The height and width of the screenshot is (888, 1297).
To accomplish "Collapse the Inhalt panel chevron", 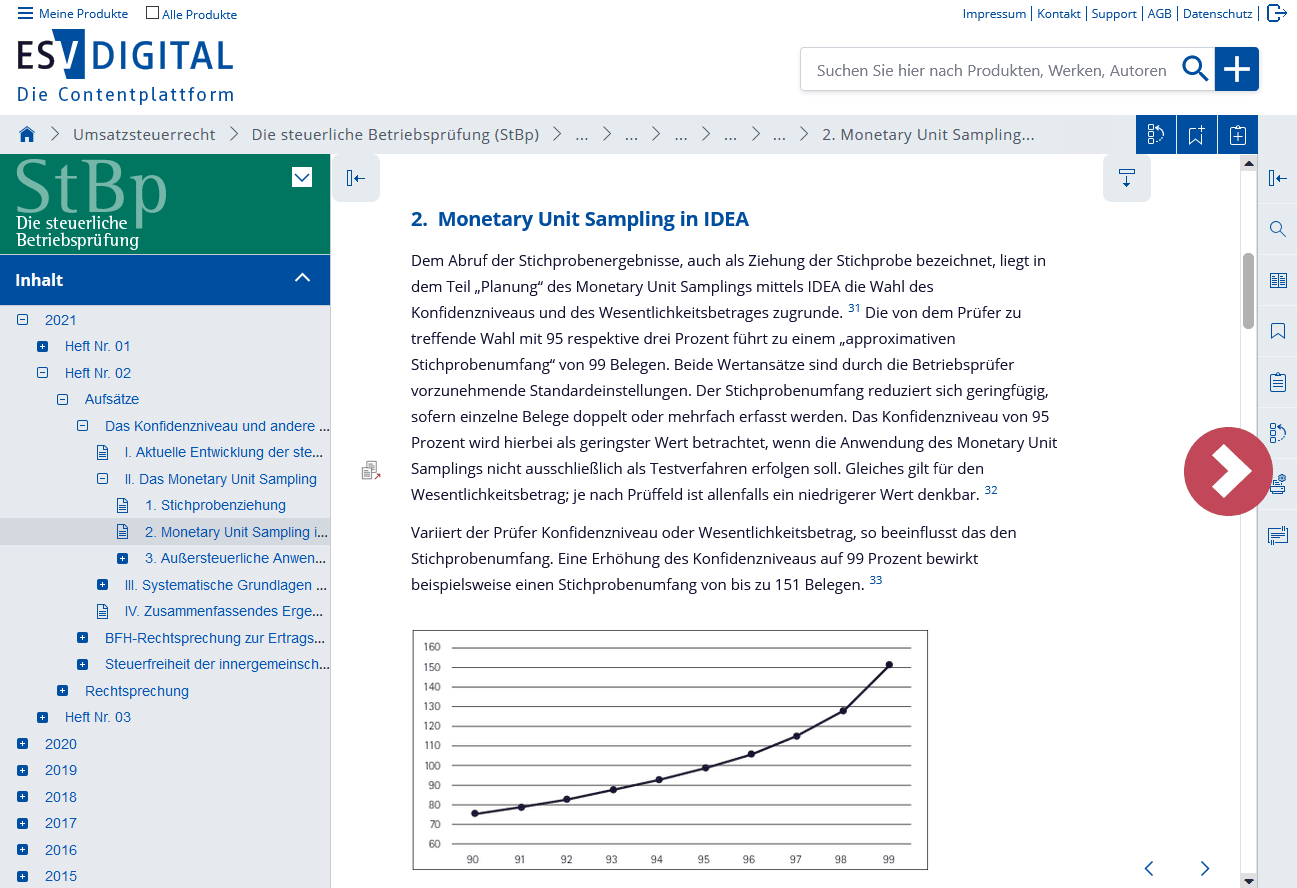I will point(303,279).
